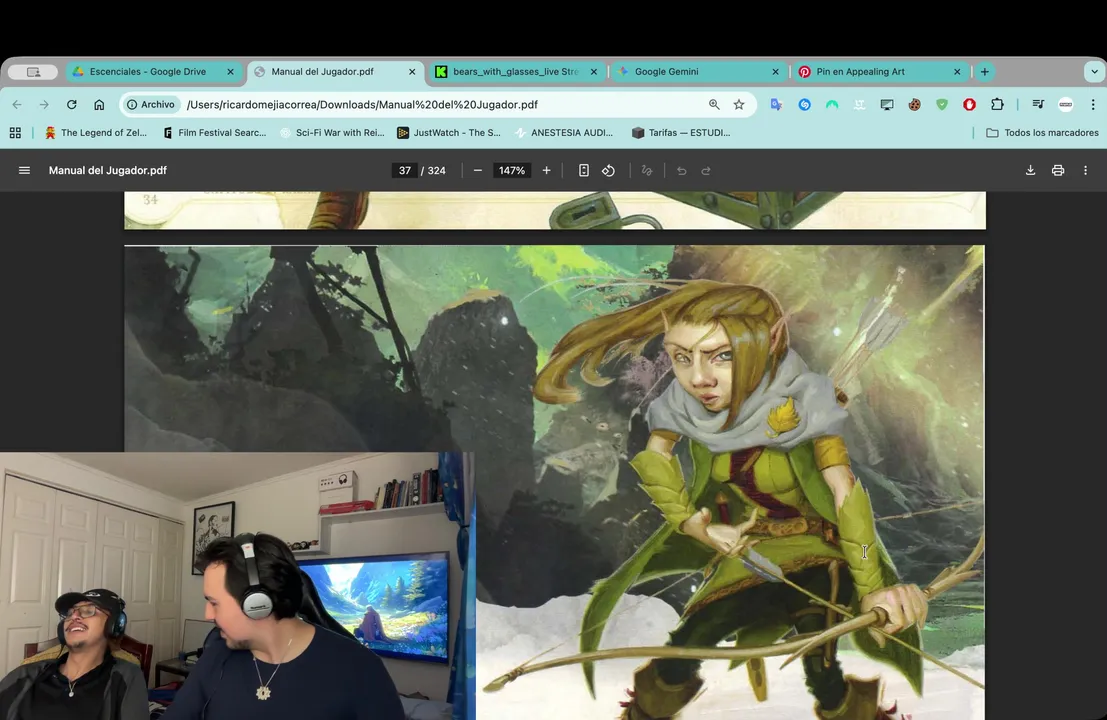Click the fit to page icon

click(x=584, y=170)
